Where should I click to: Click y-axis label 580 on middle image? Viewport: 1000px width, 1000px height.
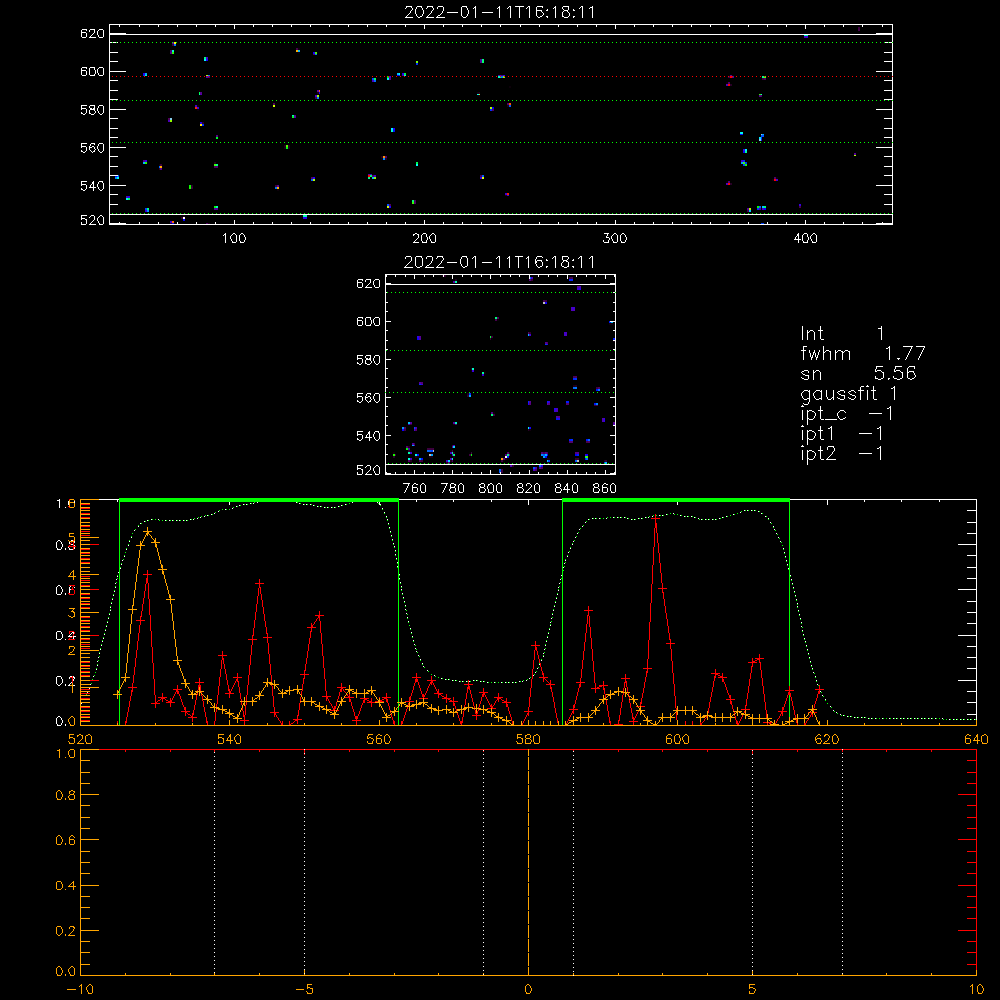(x=368, y=360)
